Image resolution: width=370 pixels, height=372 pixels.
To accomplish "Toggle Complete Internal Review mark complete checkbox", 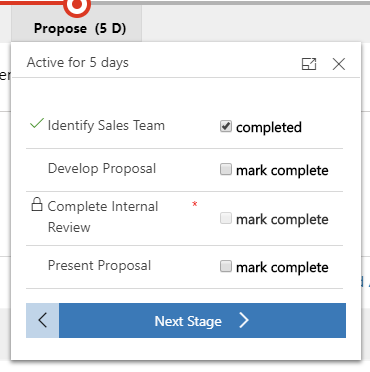I will coord(226,218).
